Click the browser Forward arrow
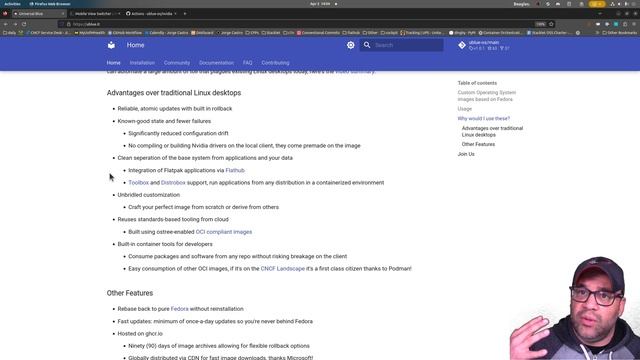 point(15,24)
